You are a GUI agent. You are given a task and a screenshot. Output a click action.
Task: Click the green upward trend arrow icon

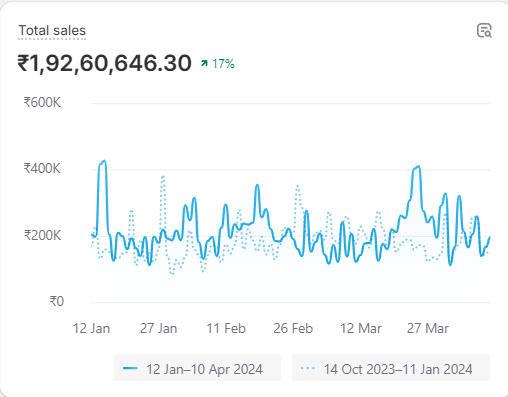[204, 63]
